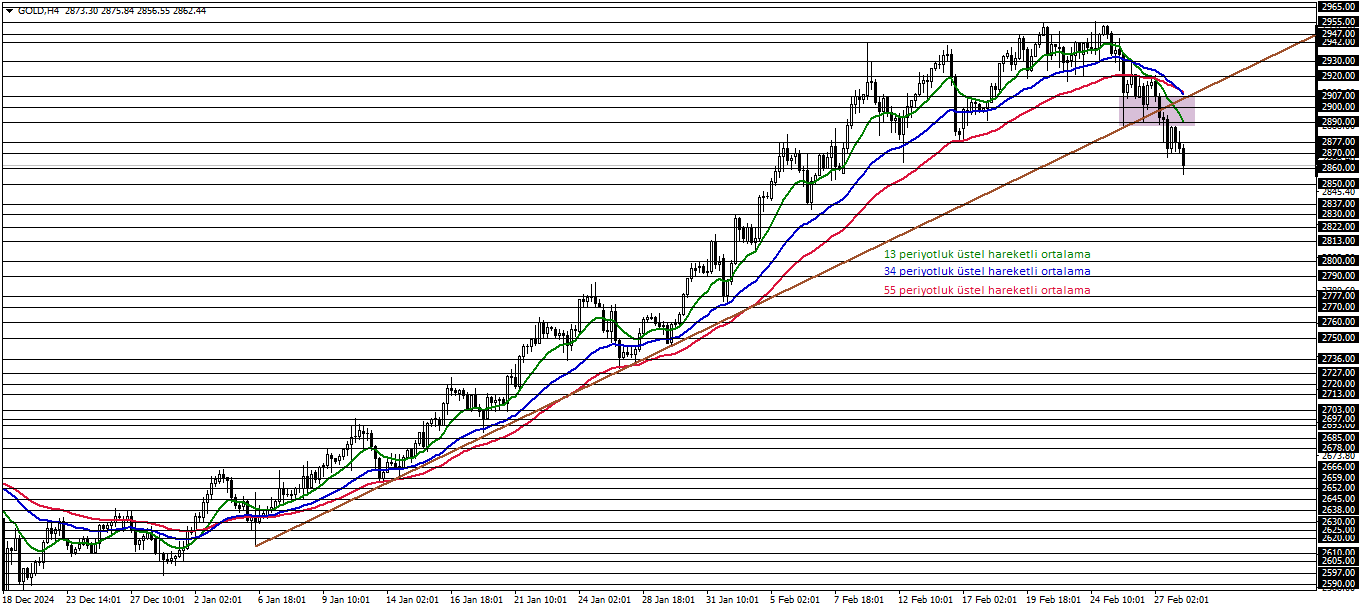Click the 2790.00 price level label
The width and height of the screenshot is (1362, 611).
[x=1337, y=275]
